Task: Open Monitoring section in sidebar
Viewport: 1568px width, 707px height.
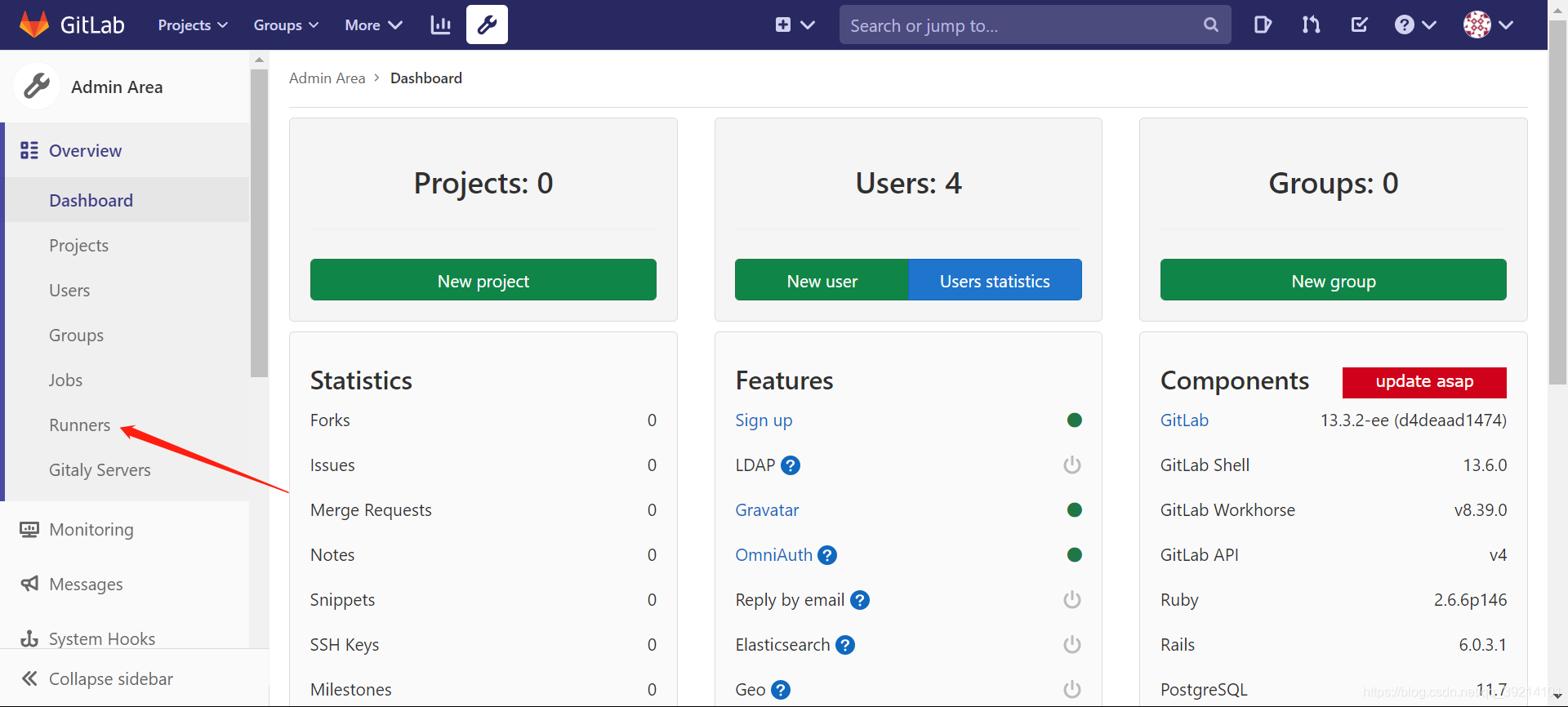Action: point(91,530)
